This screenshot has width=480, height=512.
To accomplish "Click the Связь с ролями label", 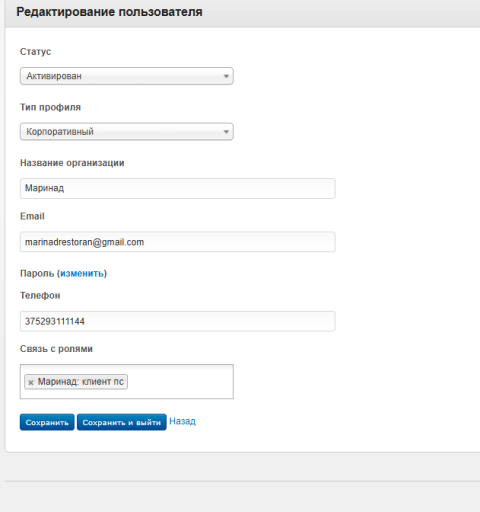I will [x=56, y=349].
